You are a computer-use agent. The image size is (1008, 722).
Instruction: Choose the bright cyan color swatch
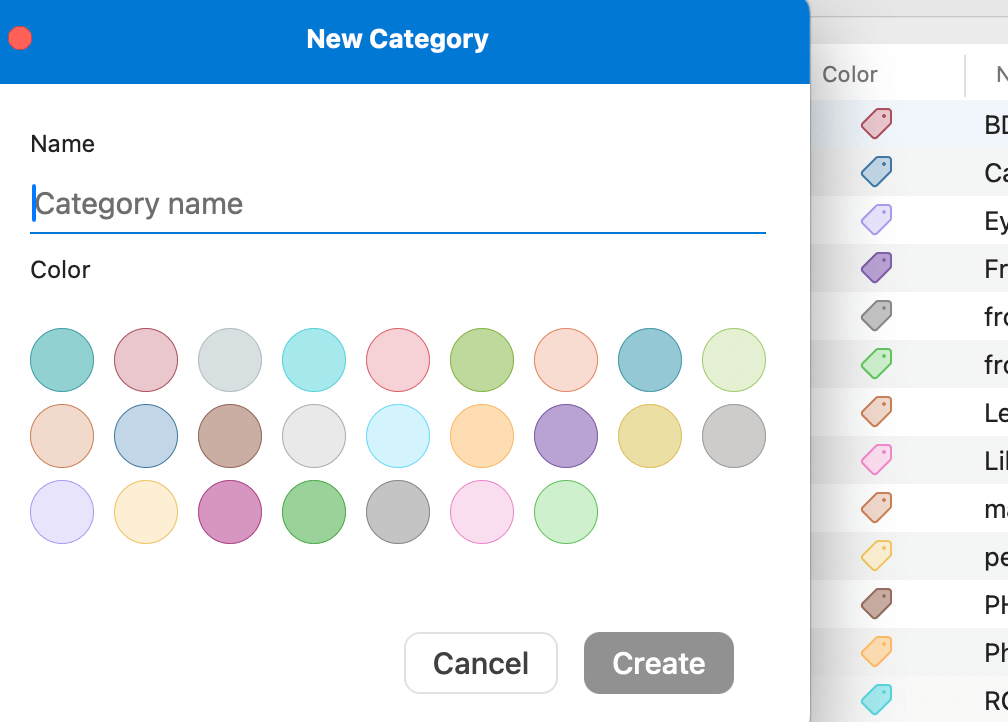314,360
